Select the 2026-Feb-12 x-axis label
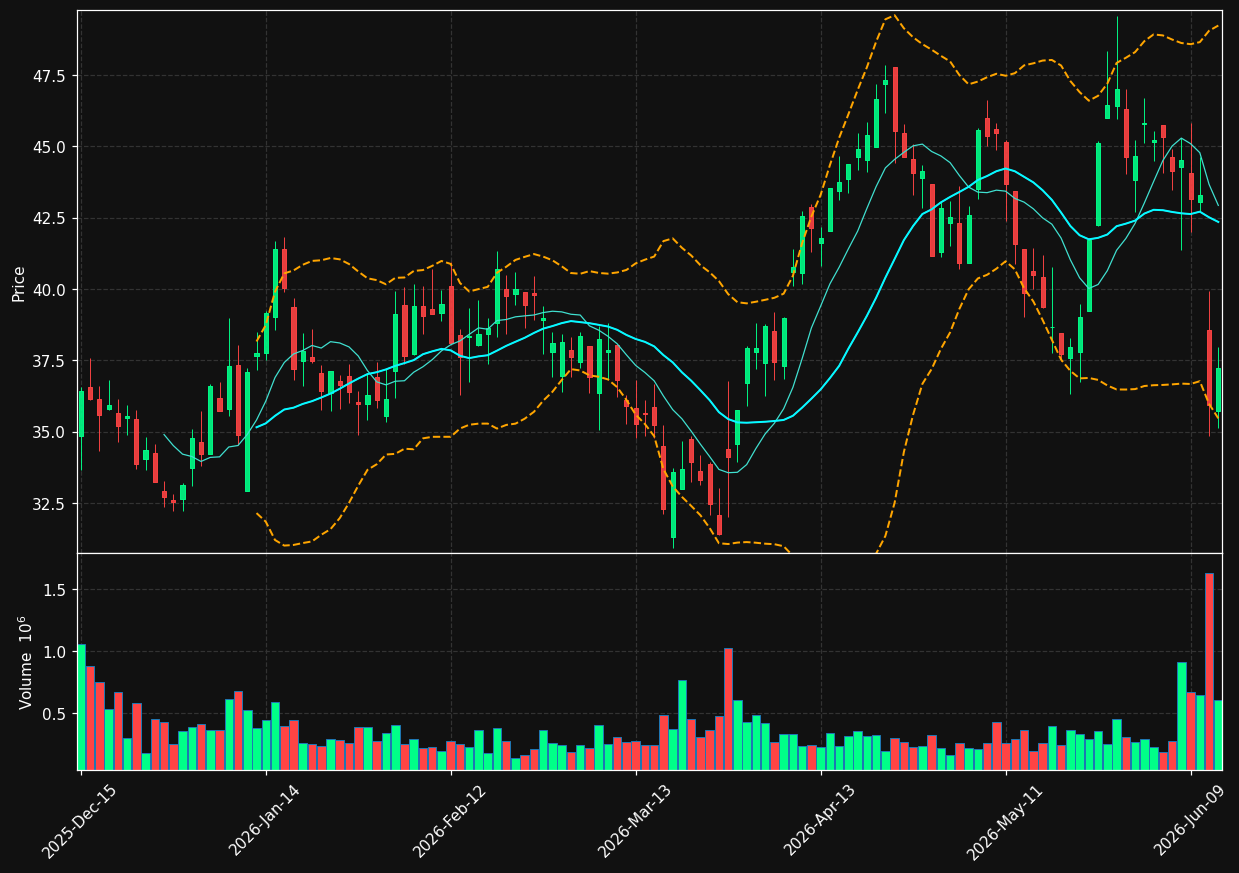The height and width of the screenshot is (873, 1239). pos(449,820)
